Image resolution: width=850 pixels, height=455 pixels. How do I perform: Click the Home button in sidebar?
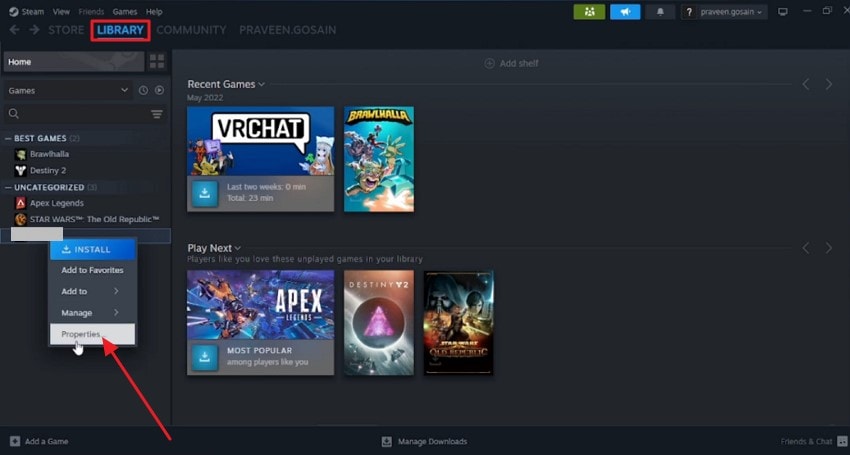[74, 62]
